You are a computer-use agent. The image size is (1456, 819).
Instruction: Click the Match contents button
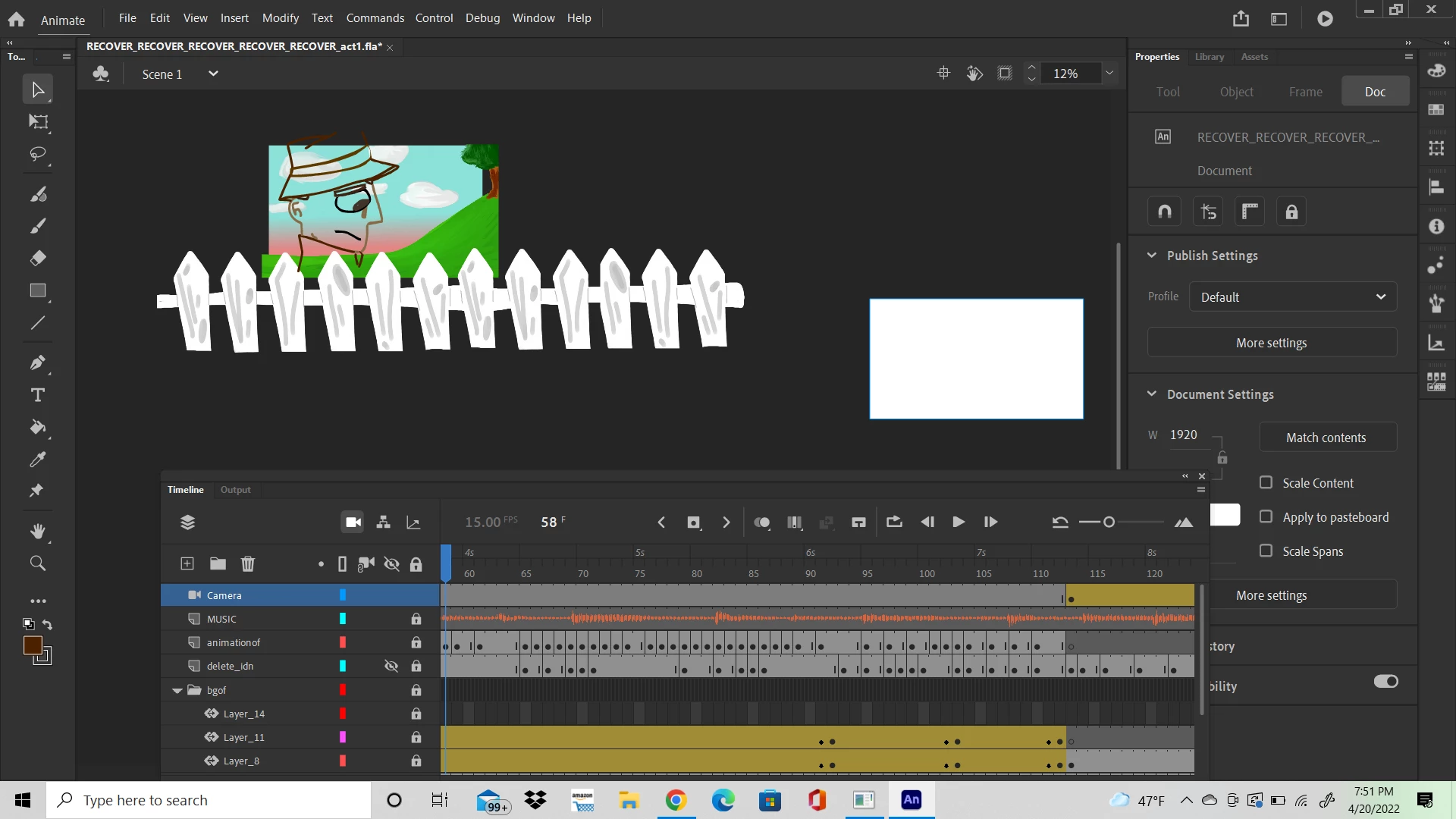1326,438
